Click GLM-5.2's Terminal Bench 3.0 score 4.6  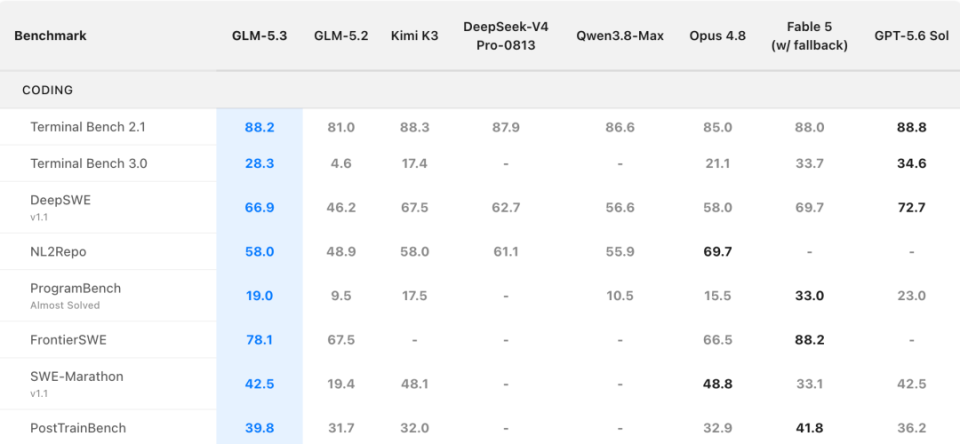coord(341,164)
